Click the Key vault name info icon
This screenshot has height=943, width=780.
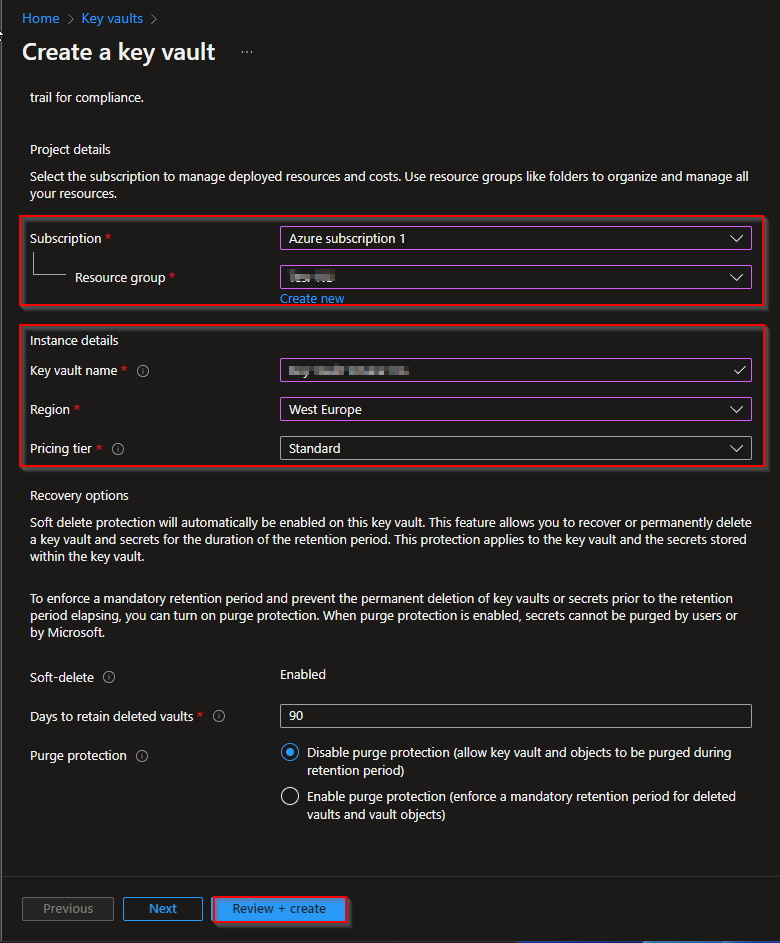[x=143, y=371]
